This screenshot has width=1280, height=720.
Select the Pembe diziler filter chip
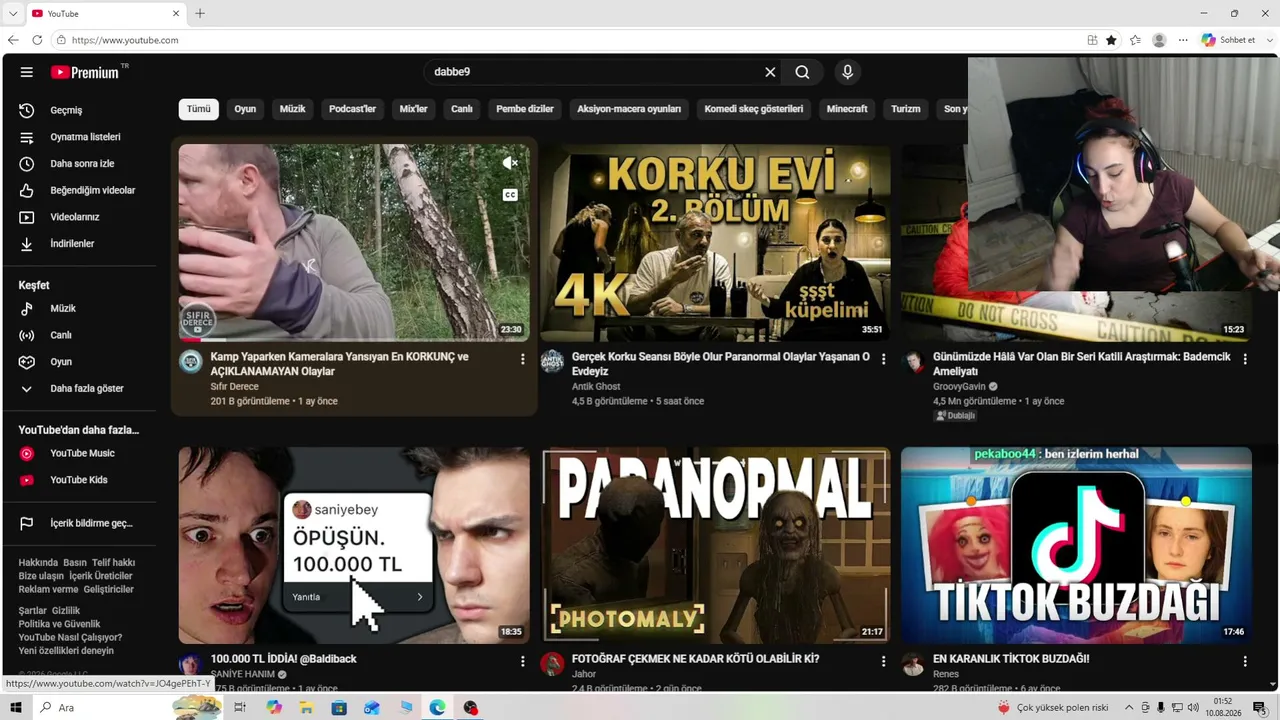525,109
